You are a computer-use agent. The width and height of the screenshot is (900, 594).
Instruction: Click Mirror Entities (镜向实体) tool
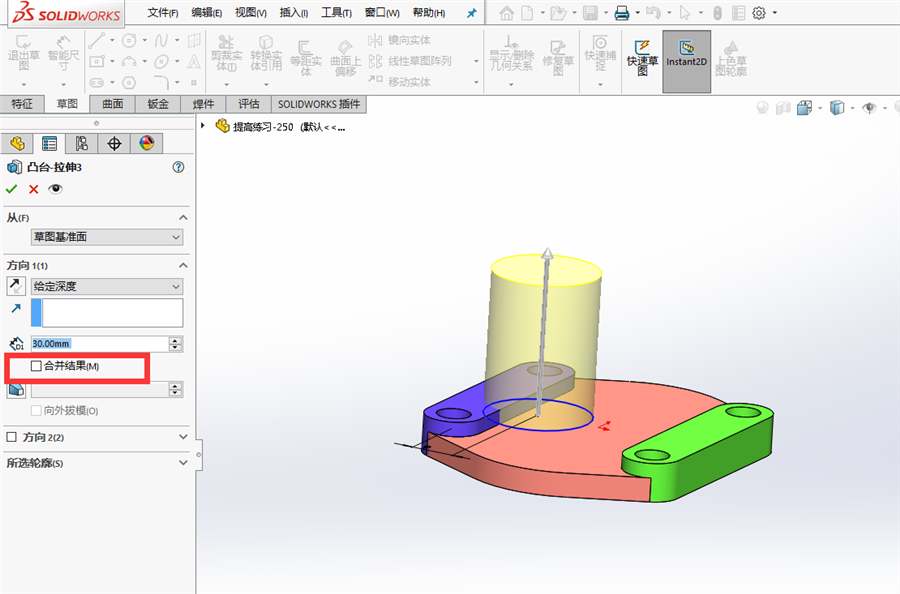399,40
